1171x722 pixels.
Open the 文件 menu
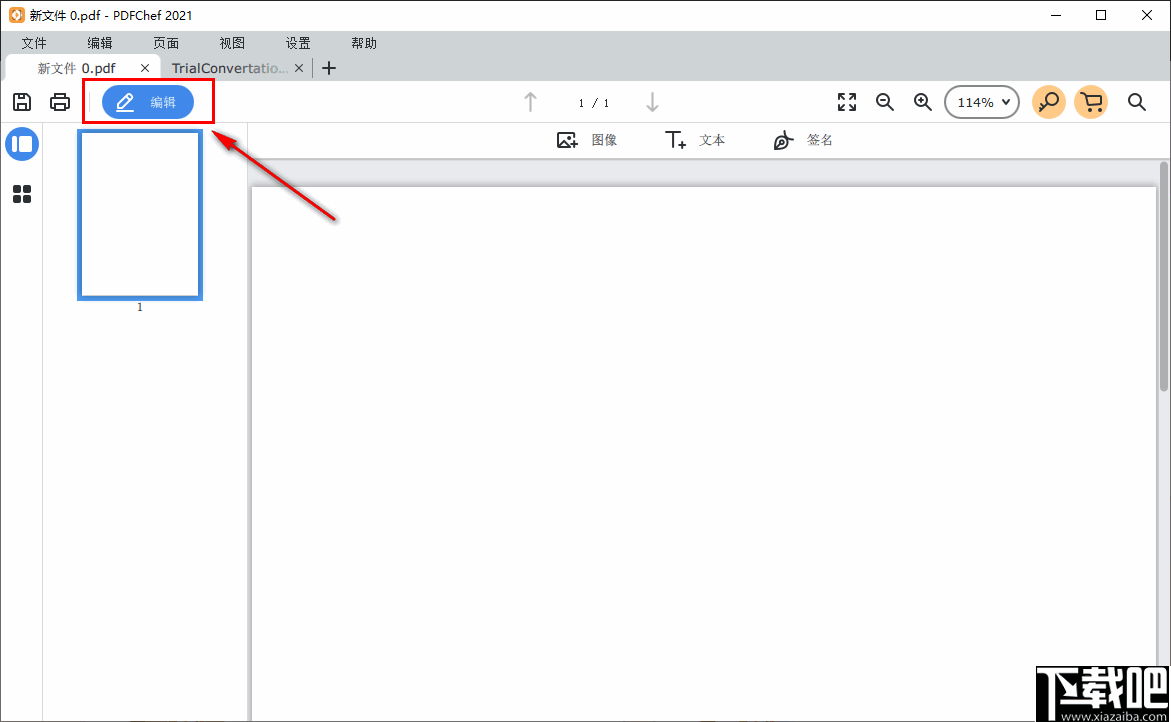coord(34,43)
